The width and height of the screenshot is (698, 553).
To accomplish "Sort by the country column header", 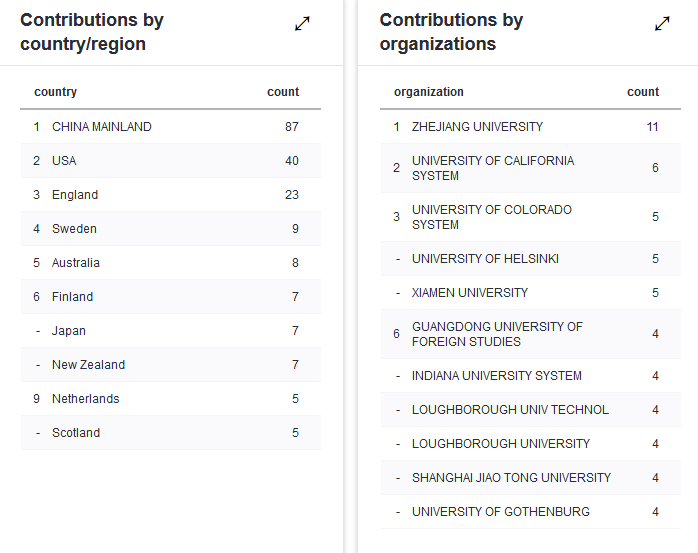I will click(x=55, y=92).
